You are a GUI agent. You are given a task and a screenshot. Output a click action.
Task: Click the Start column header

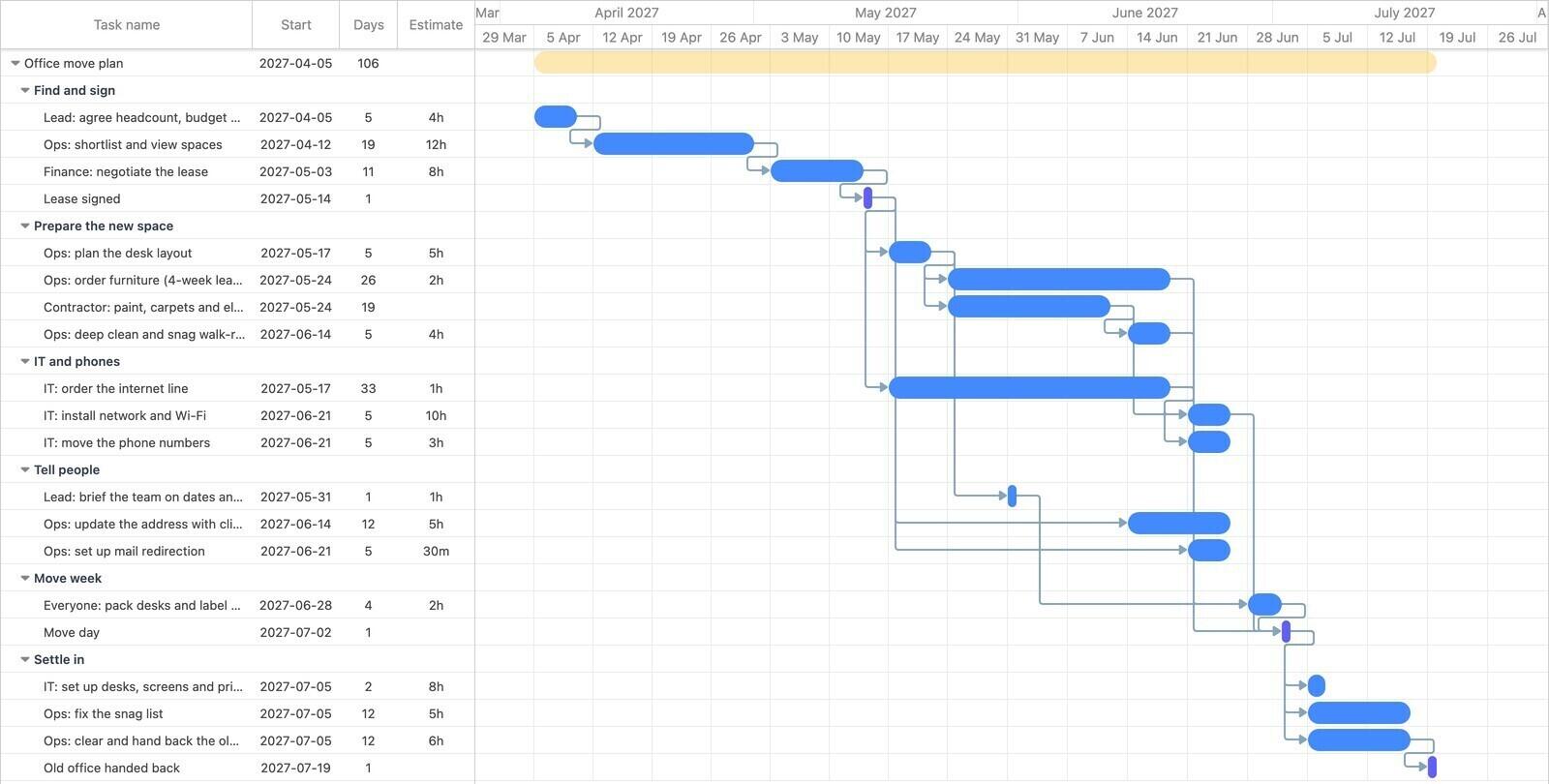(296, 24)
